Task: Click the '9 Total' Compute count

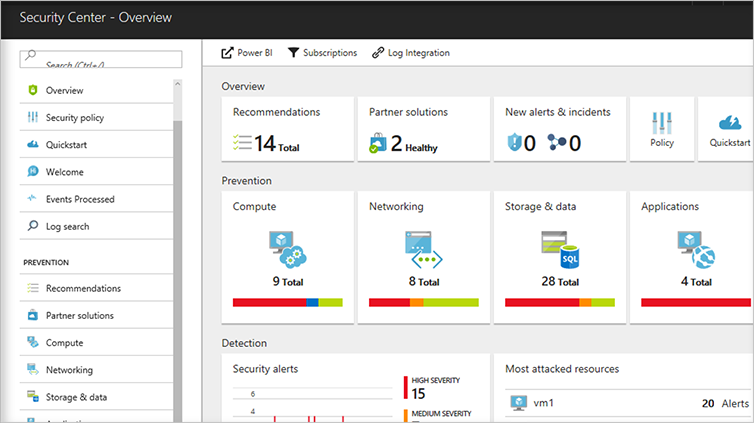Action: click(288, 282)
